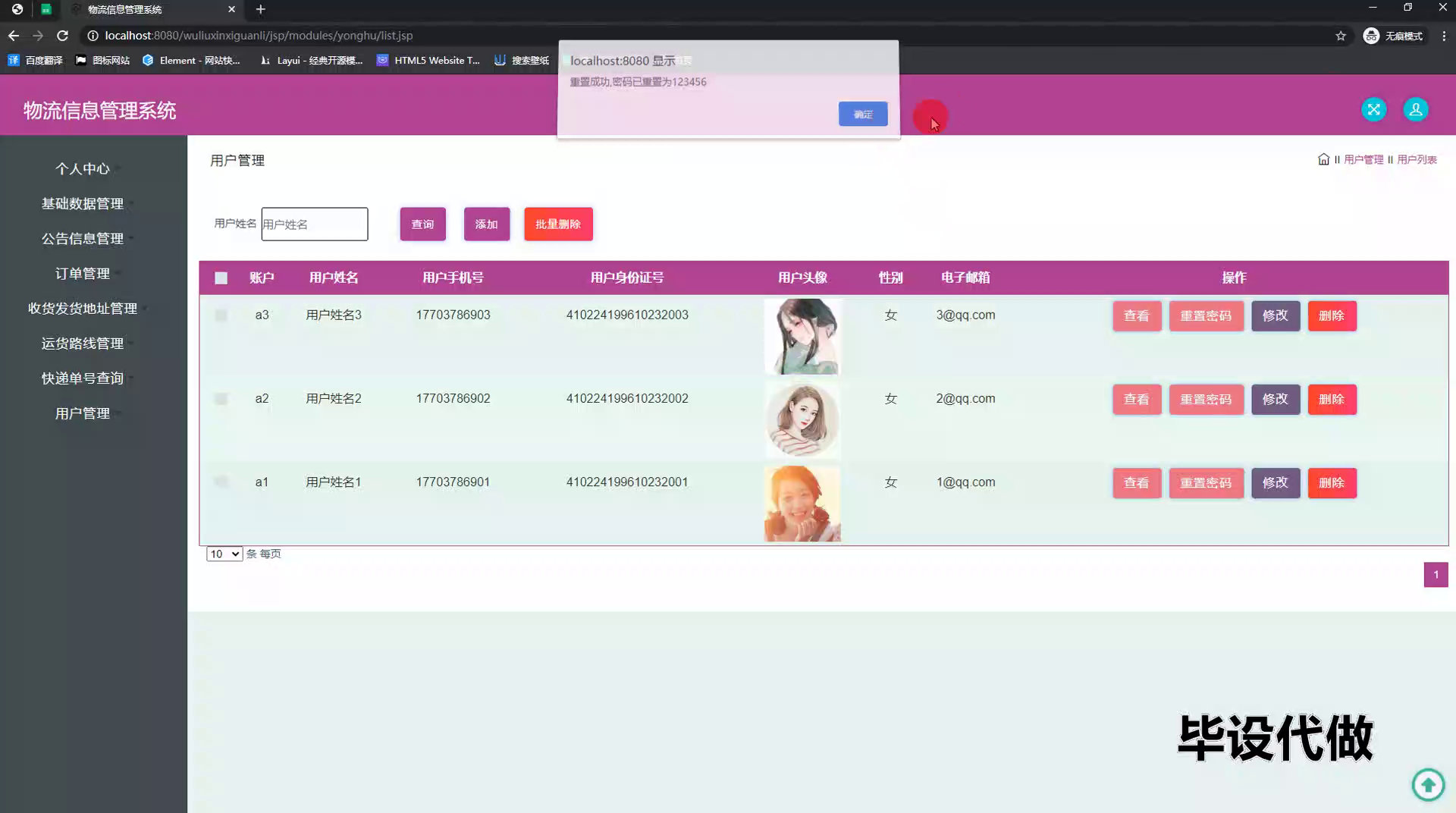Open the rows-per-page dropdown showing 10

pos(224,554)
